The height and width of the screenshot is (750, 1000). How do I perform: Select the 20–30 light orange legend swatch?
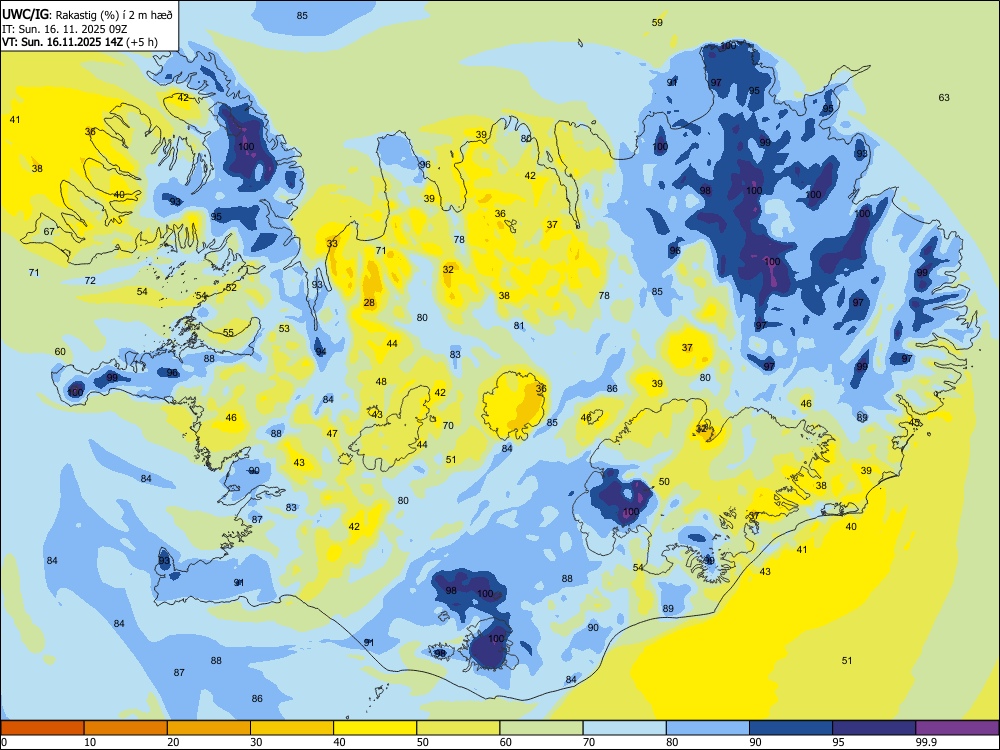[x=209, y=728]
